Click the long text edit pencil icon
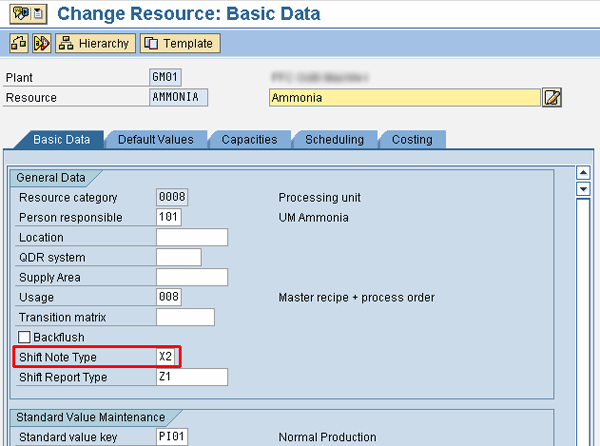600x446 pixels. tap(551, 97)
